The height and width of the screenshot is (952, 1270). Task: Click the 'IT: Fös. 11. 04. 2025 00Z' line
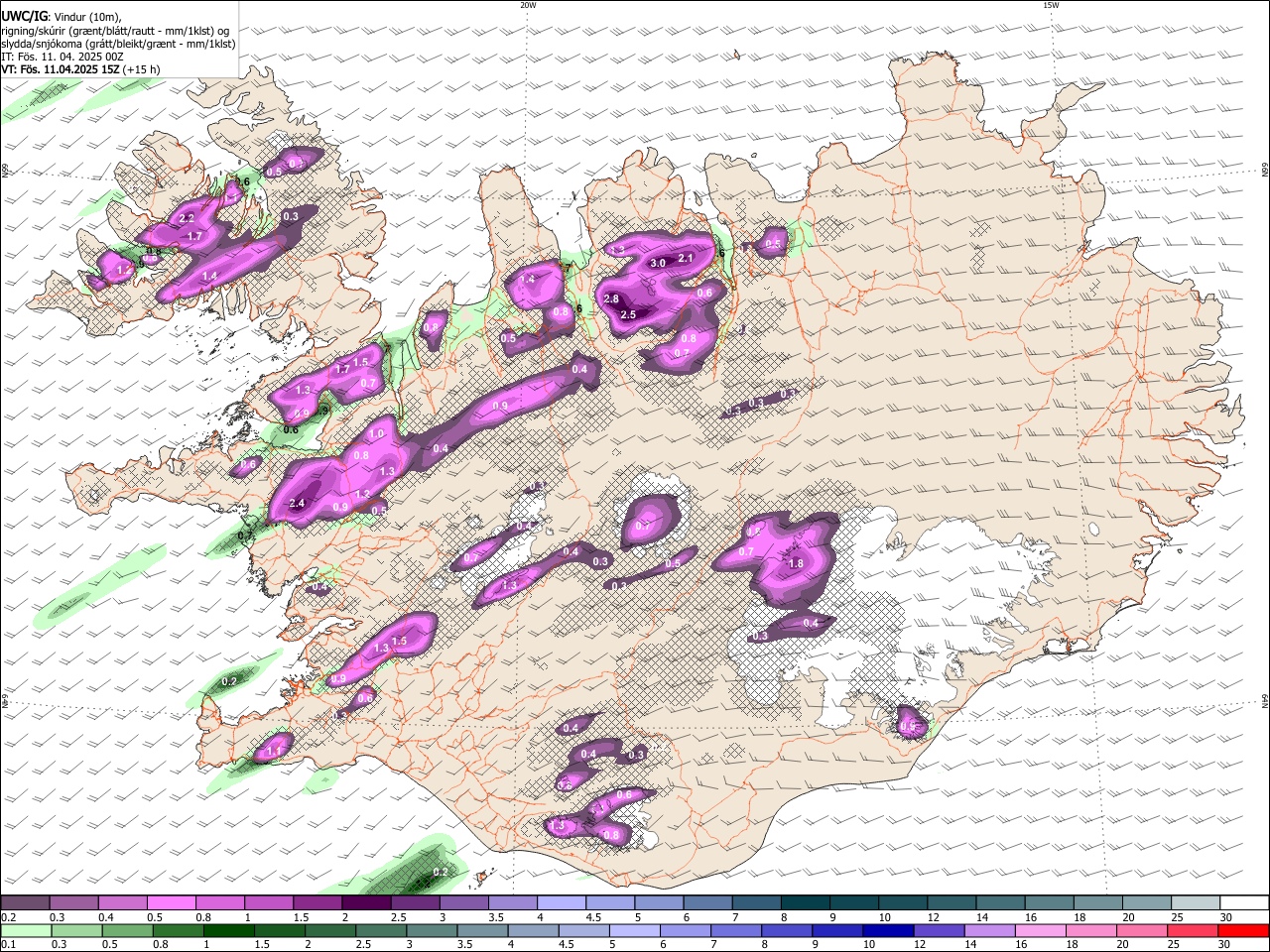click(63, 57)
